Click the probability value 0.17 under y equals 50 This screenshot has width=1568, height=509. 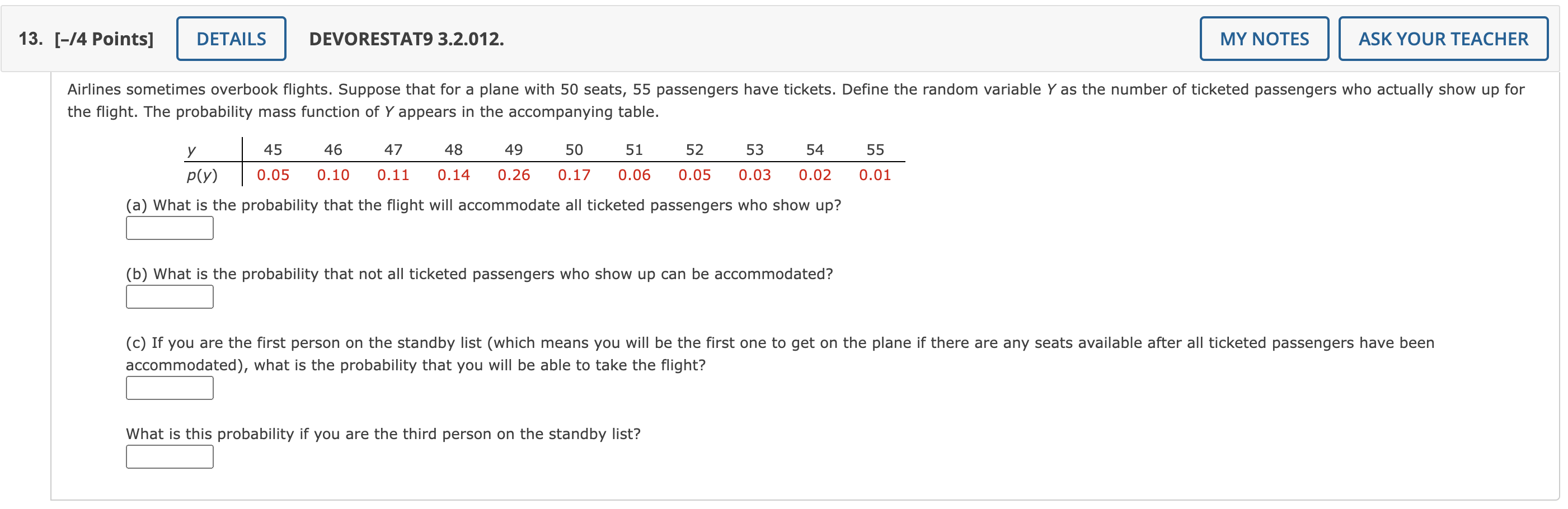point(574,175)
